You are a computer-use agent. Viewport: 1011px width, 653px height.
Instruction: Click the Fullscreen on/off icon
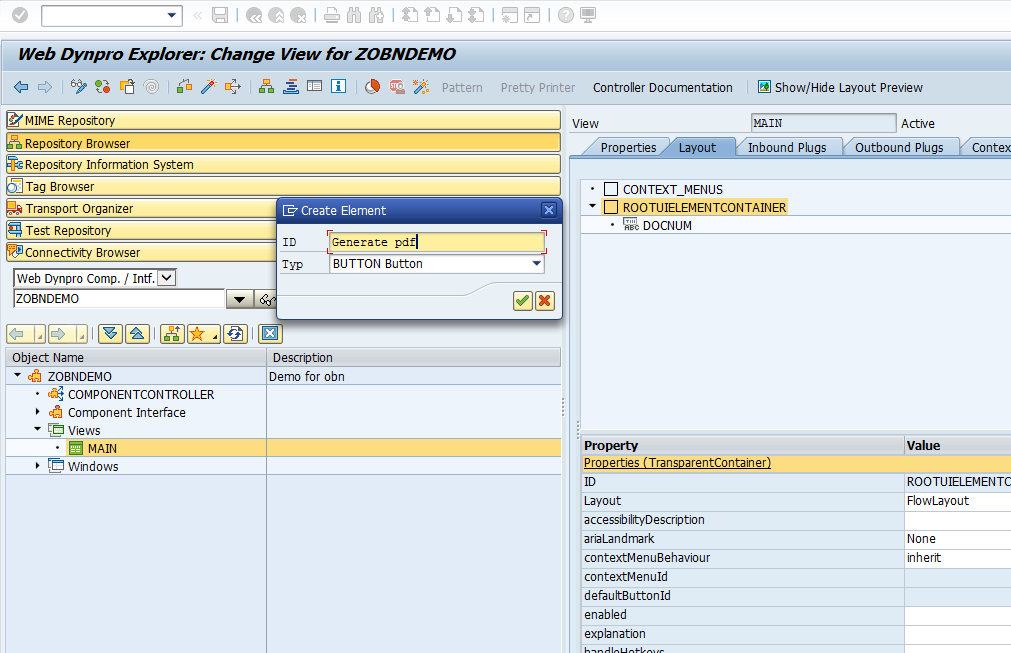coord(315,86)
